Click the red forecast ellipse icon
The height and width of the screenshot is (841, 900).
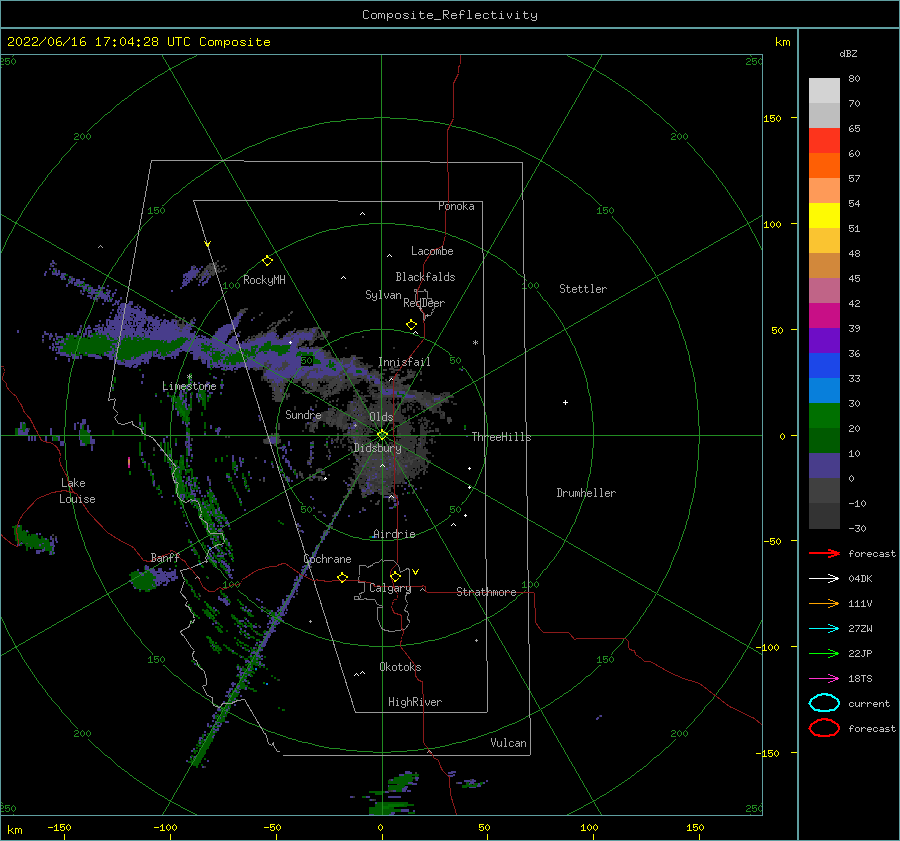coord(824,728)
